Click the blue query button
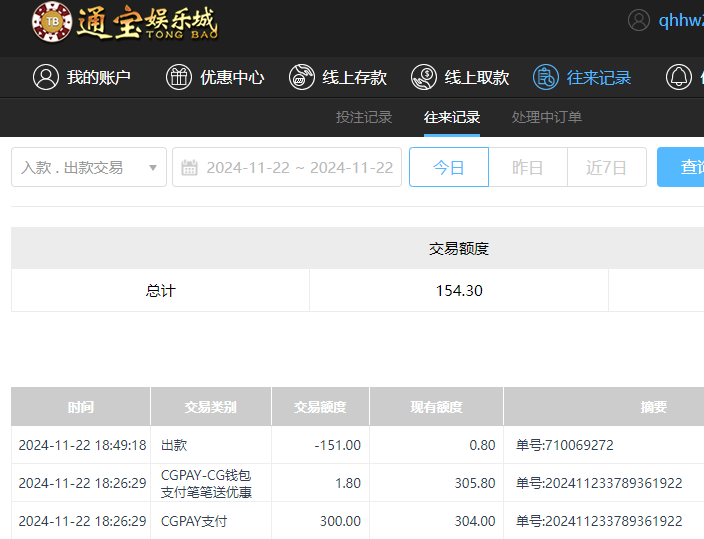Screen dimensions: 704x539 click(682, 167)
